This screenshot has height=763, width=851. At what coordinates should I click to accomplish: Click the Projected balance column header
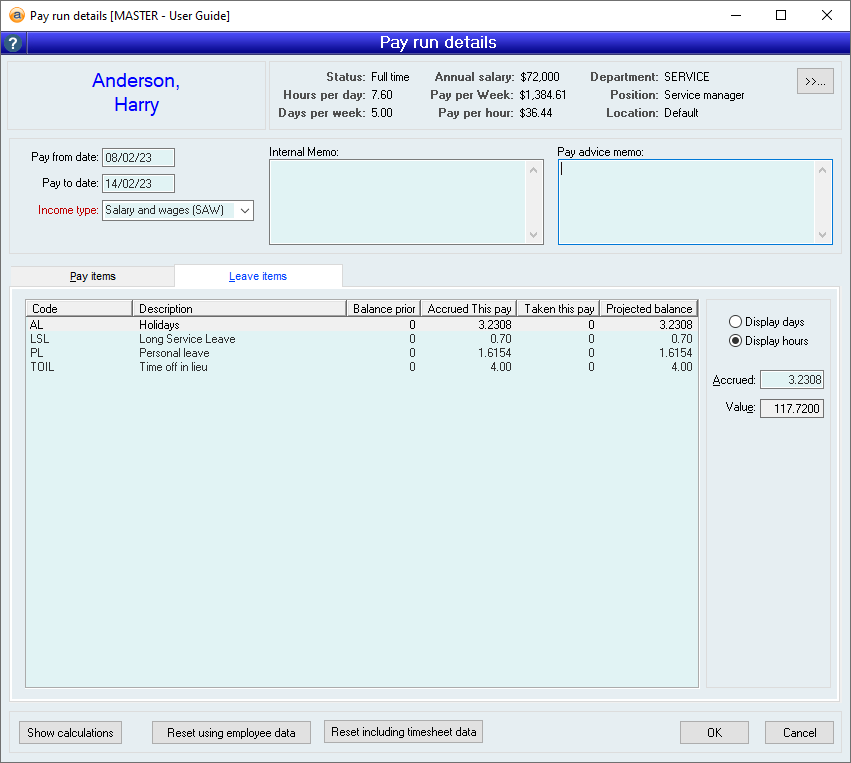click(x=649, y=309)
